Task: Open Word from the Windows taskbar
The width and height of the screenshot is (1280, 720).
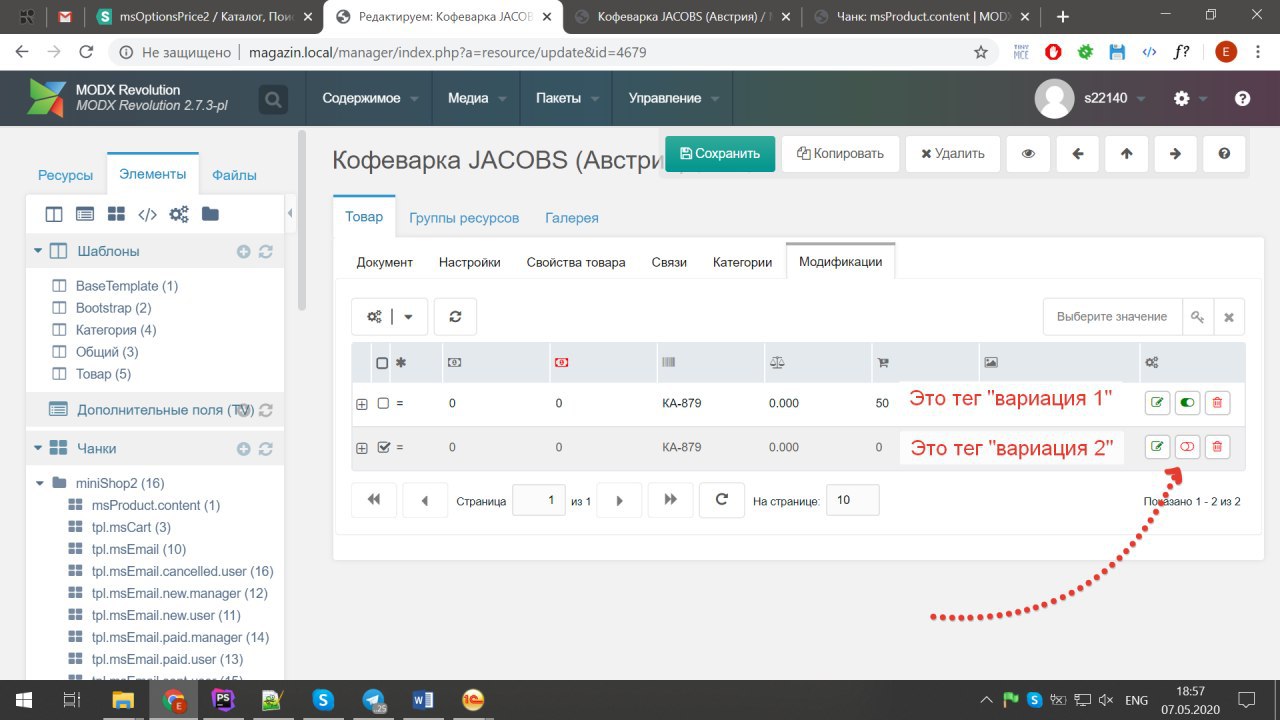Action: [423, 700]
